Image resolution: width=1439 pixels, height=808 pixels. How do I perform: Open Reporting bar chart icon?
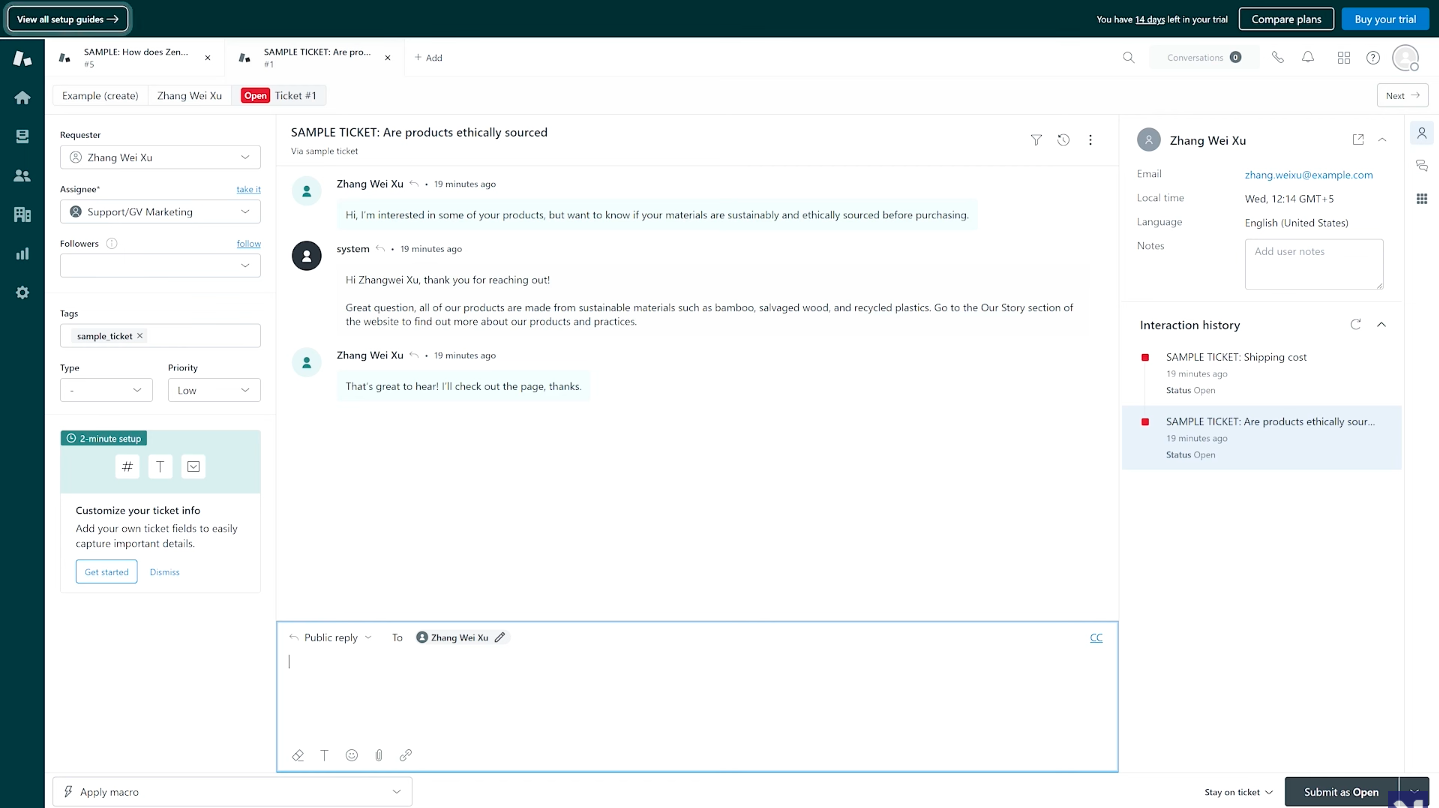(22, 254)
